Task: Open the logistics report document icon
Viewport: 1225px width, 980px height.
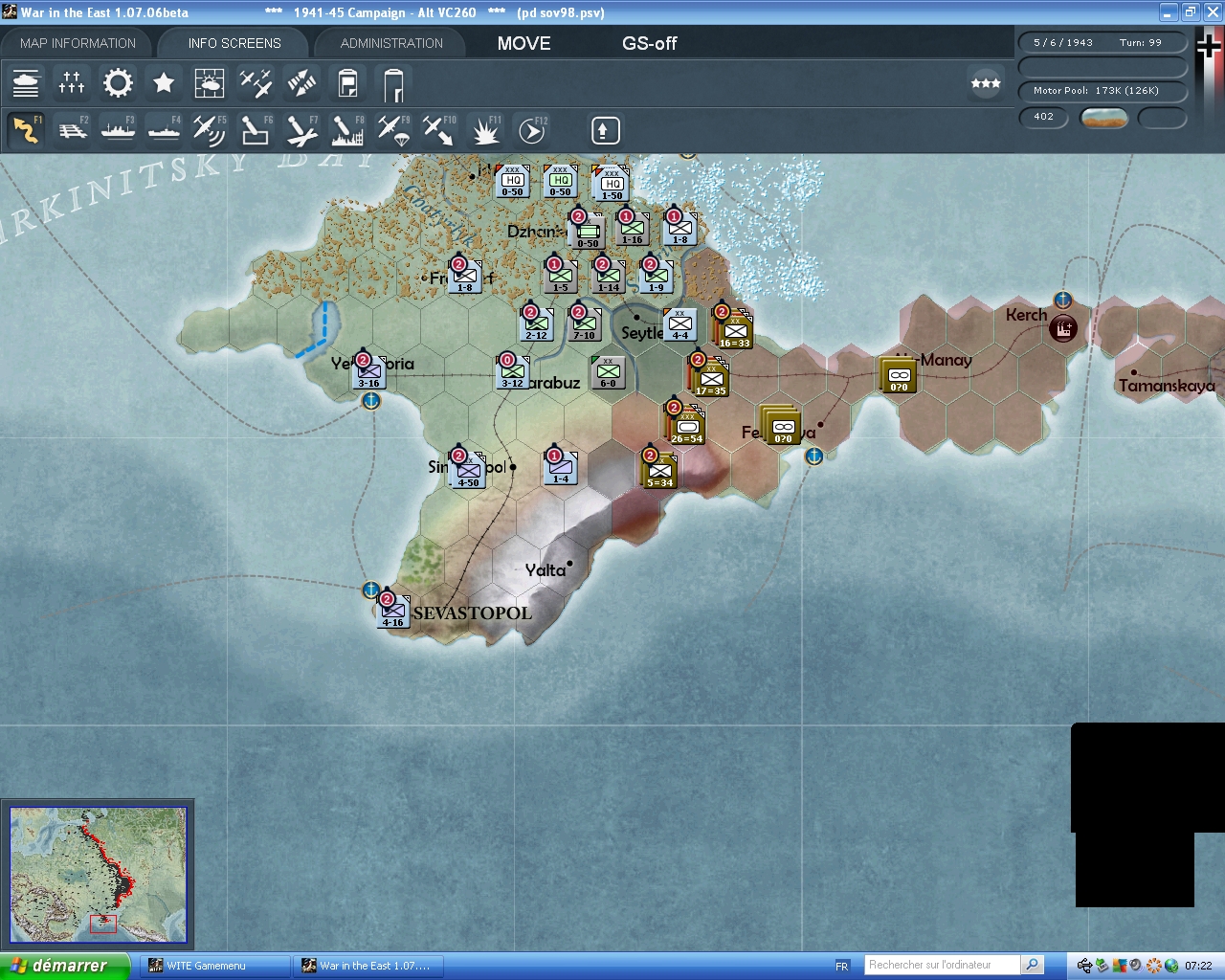Action: (347, 83)
